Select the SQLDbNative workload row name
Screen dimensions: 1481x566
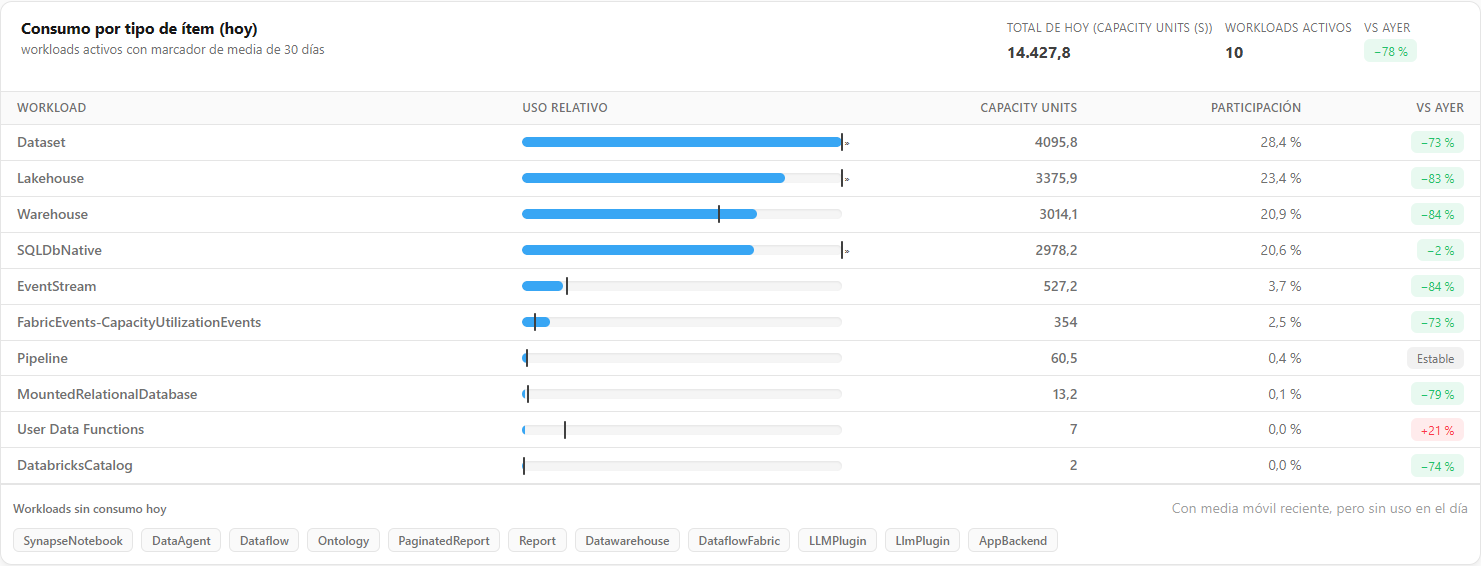(59, 250)
